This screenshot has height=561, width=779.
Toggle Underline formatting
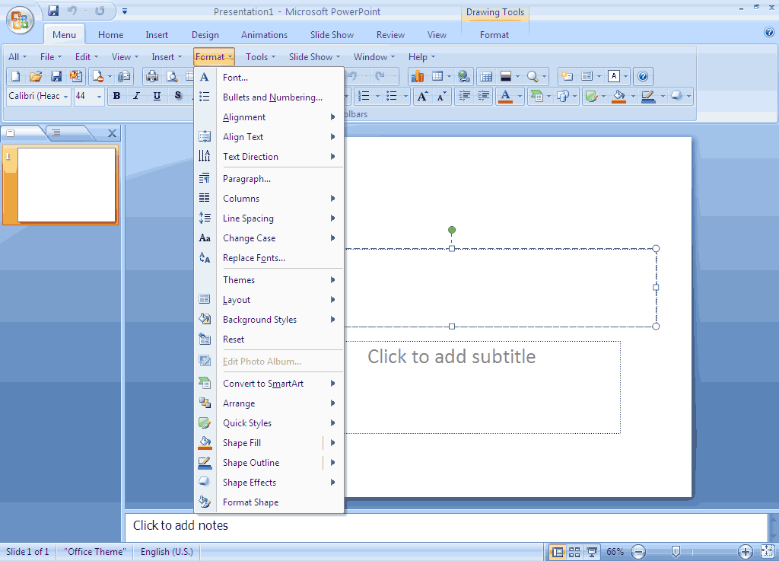click(x=157, y=96)
